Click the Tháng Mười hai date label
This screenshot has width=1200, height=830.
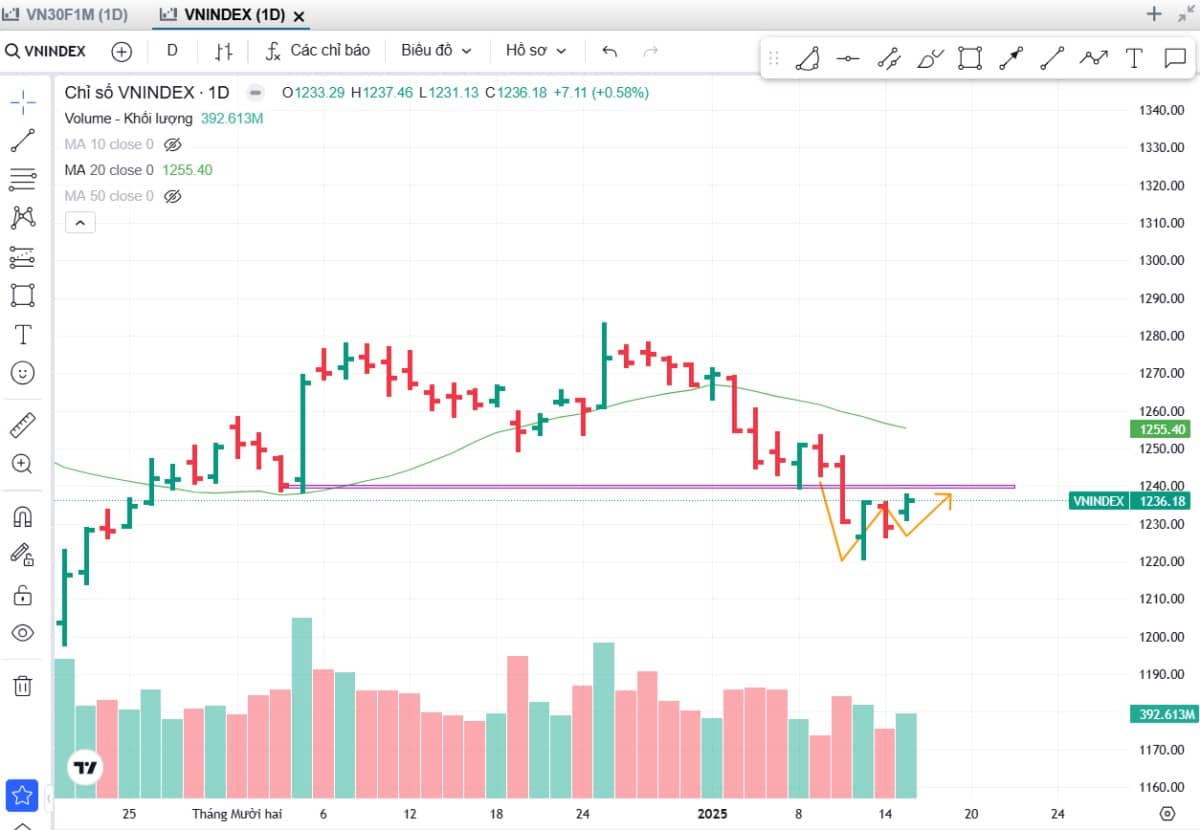click(238, 813)
